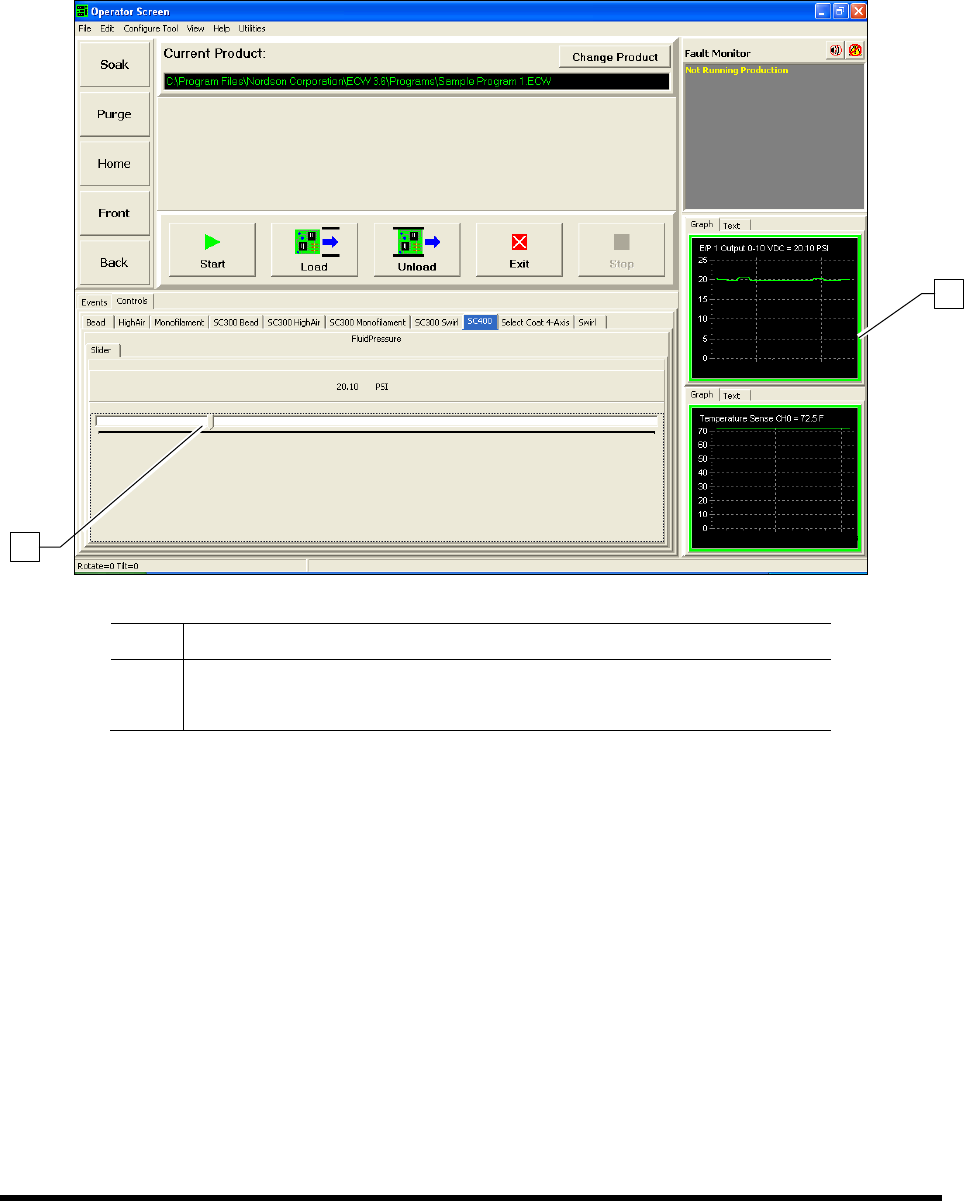Open the HighAir tab
Viewport: 964px width, 1201px height.
[x=131, y=322]
